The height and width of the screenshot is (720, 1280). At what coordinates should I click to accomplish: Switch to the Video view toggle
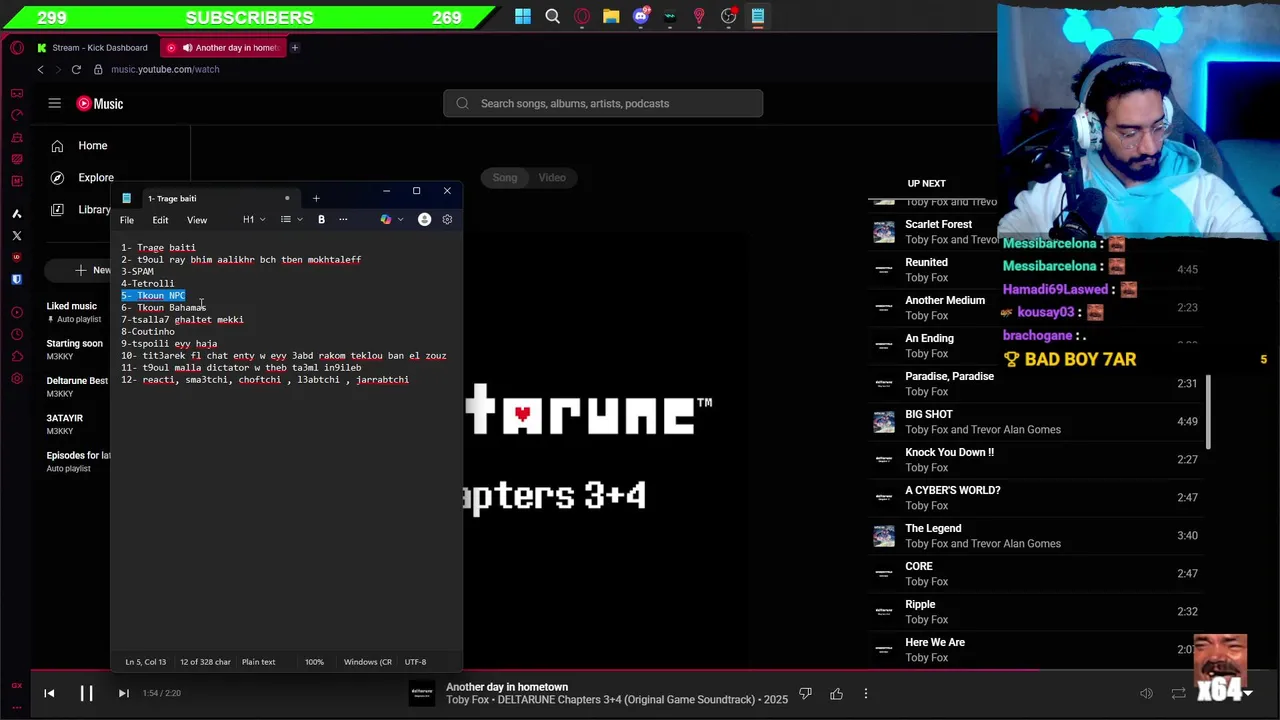pyautogui.click(x=552, y=178)
